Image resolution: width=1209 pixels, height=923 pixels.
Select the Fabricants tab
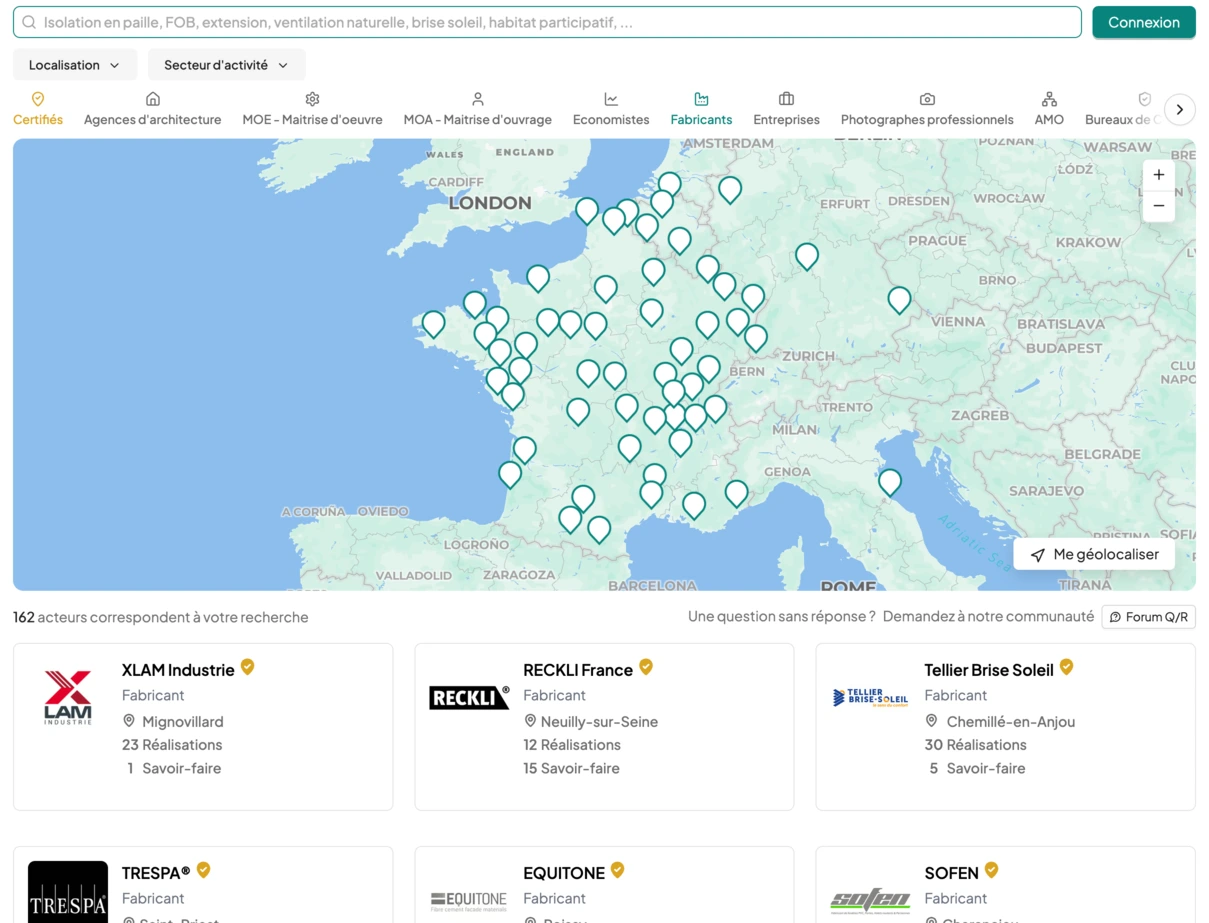pyautogui.click(x=701, y=109)
